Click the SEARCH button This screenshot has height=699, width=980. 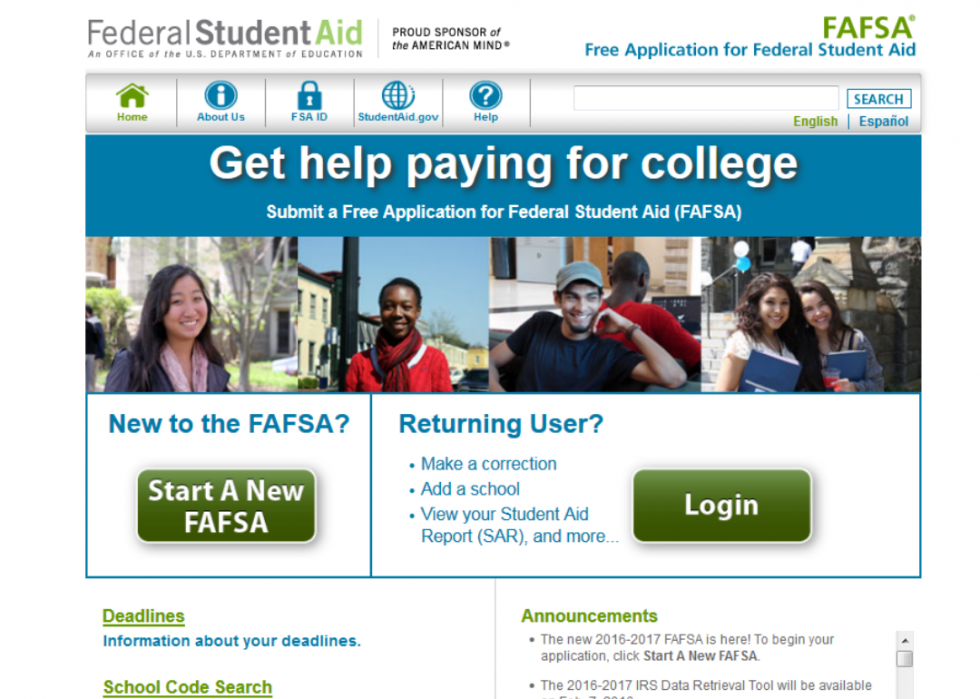(x=879, y=99)
